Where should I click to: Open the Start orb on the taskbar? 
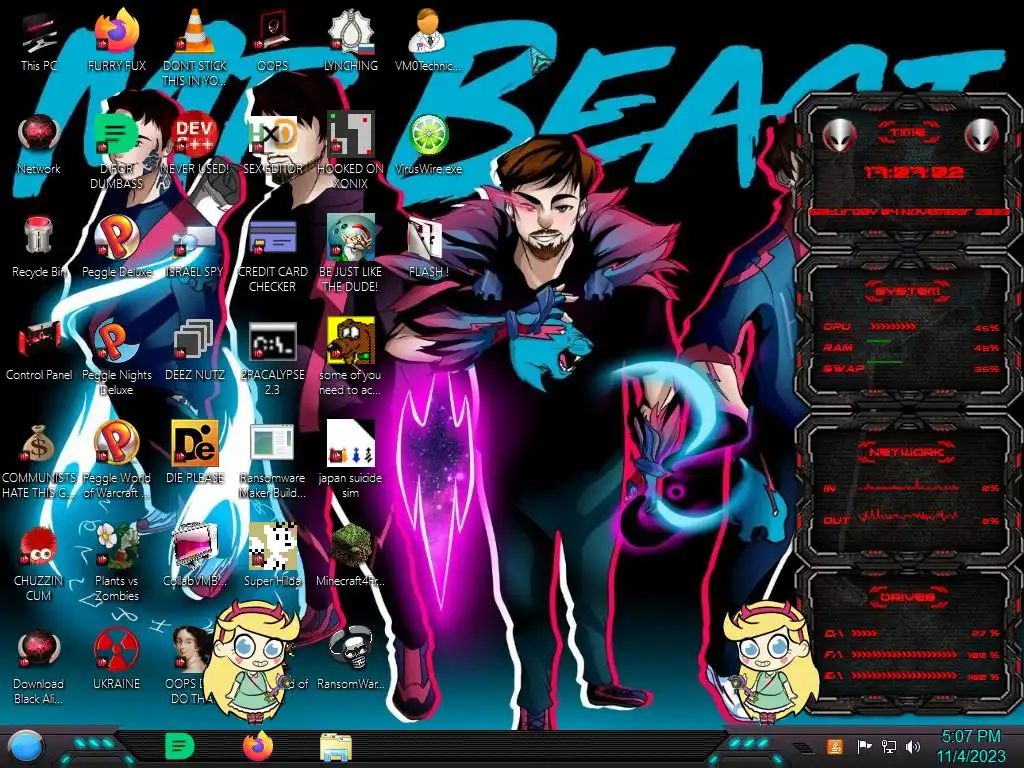27,747
